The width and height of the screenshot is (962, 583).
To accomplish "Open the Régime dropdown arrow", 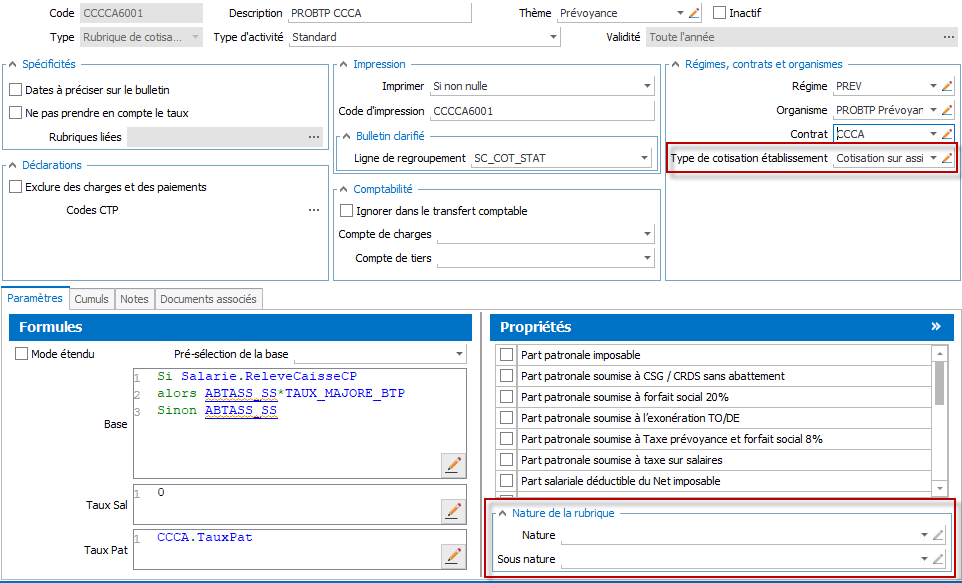I will click(x=933, y=87).
